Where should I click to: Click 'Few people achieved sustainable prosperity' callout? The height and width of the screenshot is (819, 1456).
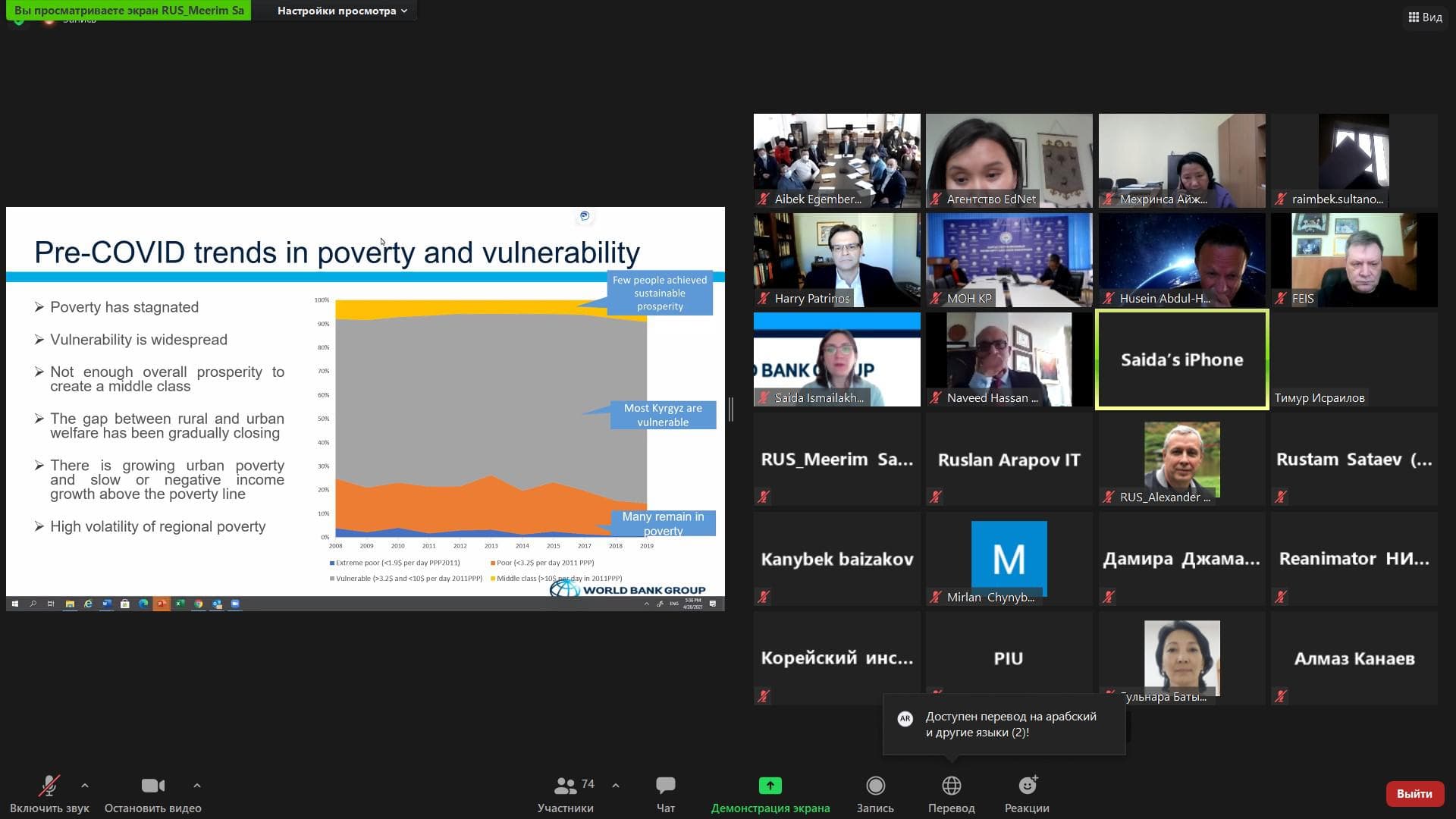660,293
